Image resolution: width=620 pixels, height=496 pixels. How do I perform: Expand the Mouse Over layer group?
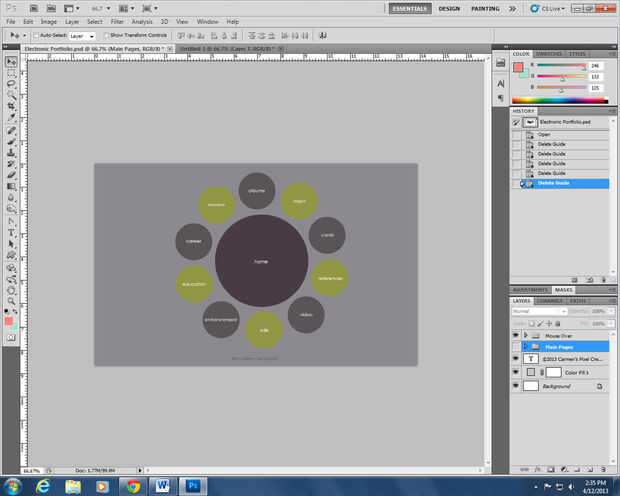[526, 335]
